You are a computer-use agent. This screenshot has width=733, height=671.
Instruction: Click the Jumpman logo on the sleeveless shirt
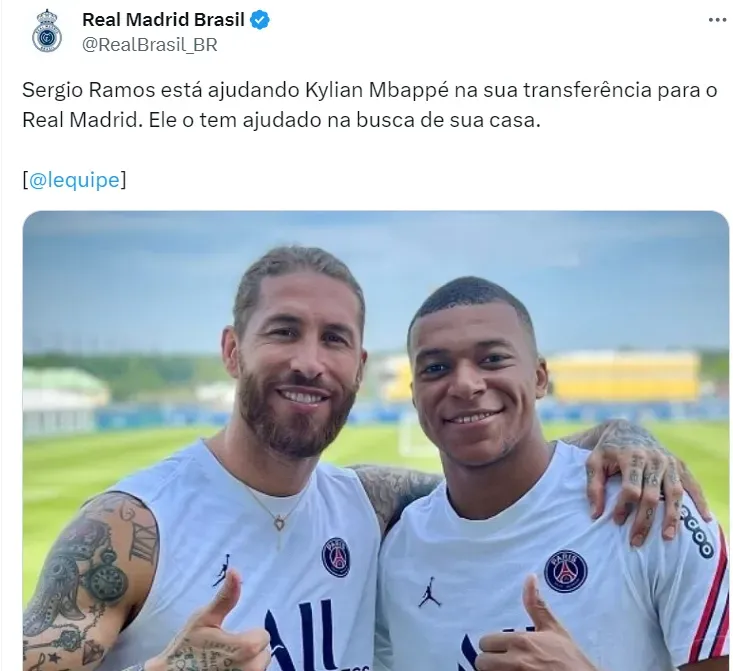coord(223,570)
